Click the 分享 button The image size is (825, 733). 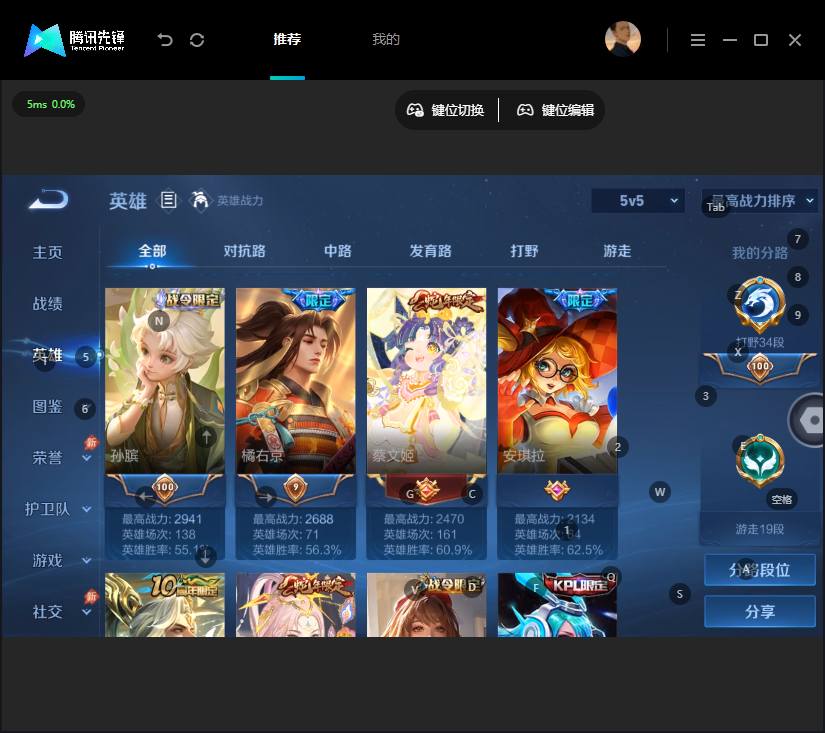[760, 611]
